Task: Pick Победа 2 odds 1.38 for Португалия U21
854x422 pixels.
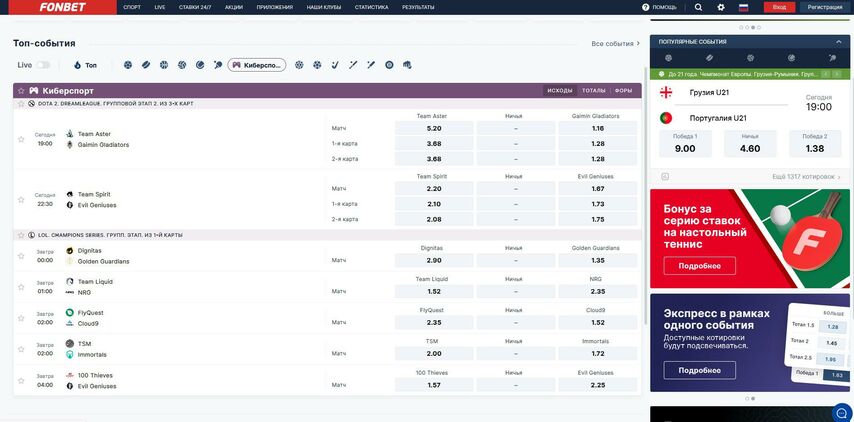Action: point(815,144)
